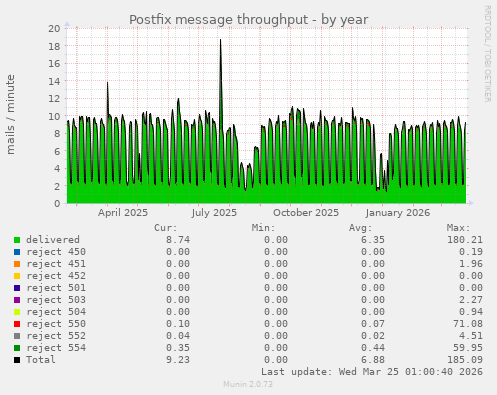This screenshot has height=395, width=497.
Task: Click the 'April 2025' x-axis label
Action: pyautogui.click(x=123, y=213)
